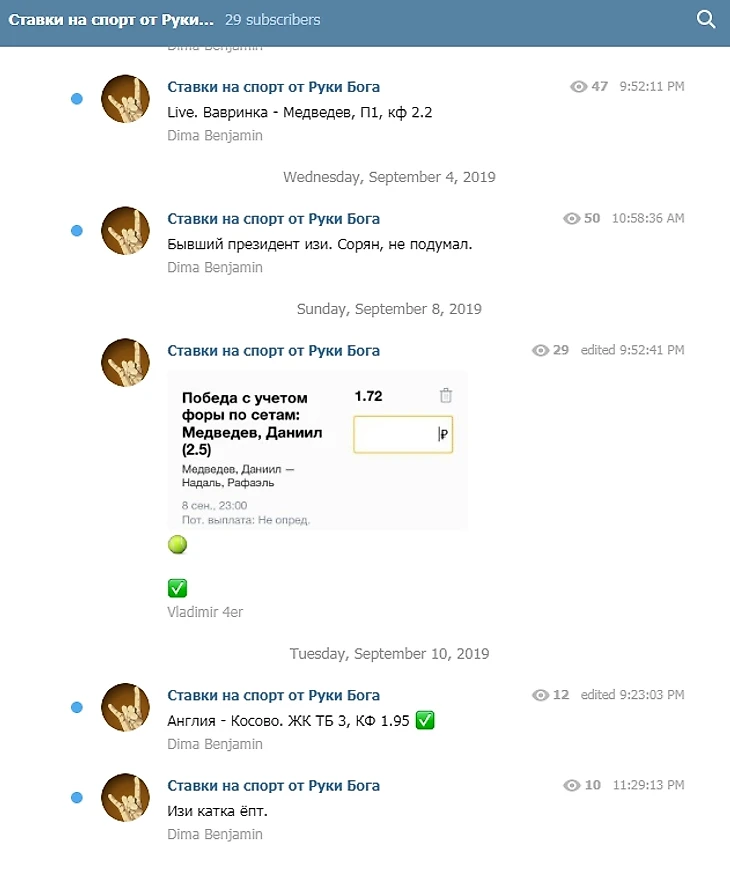Click the green check mark under the bet slip
The height and width of the screenshot is (878, 730).
coord(177,588)
